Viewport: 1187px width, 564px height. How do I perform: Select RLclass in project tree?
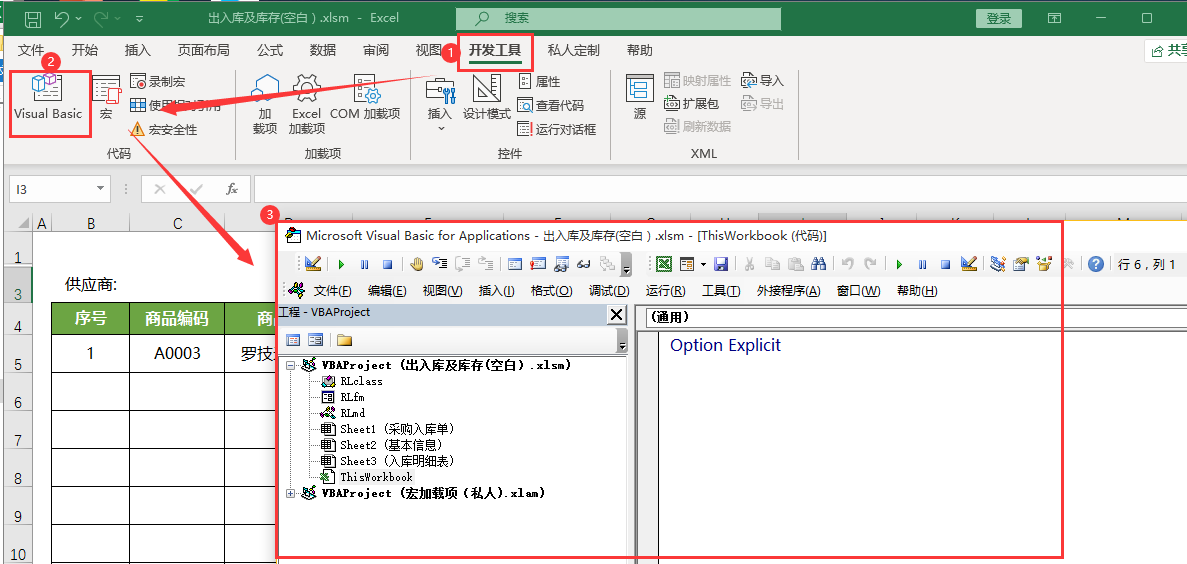361,382
